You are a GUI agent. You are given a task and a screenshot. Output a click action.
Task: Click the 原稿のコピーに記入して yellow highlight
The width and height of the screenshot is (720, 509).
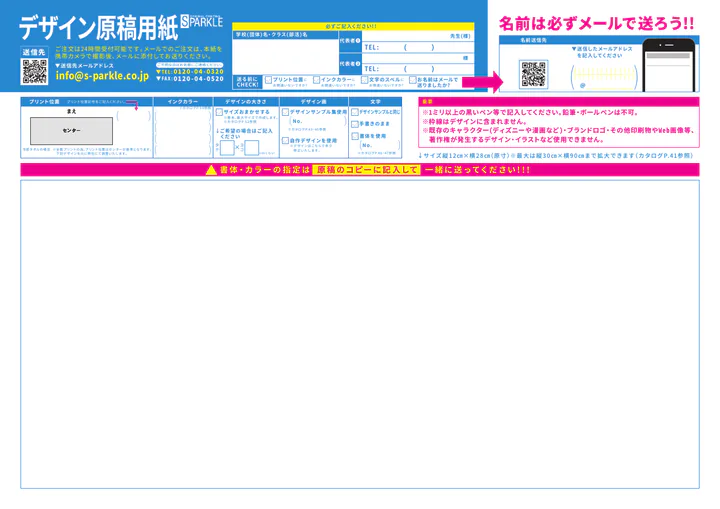pos(366,170)
